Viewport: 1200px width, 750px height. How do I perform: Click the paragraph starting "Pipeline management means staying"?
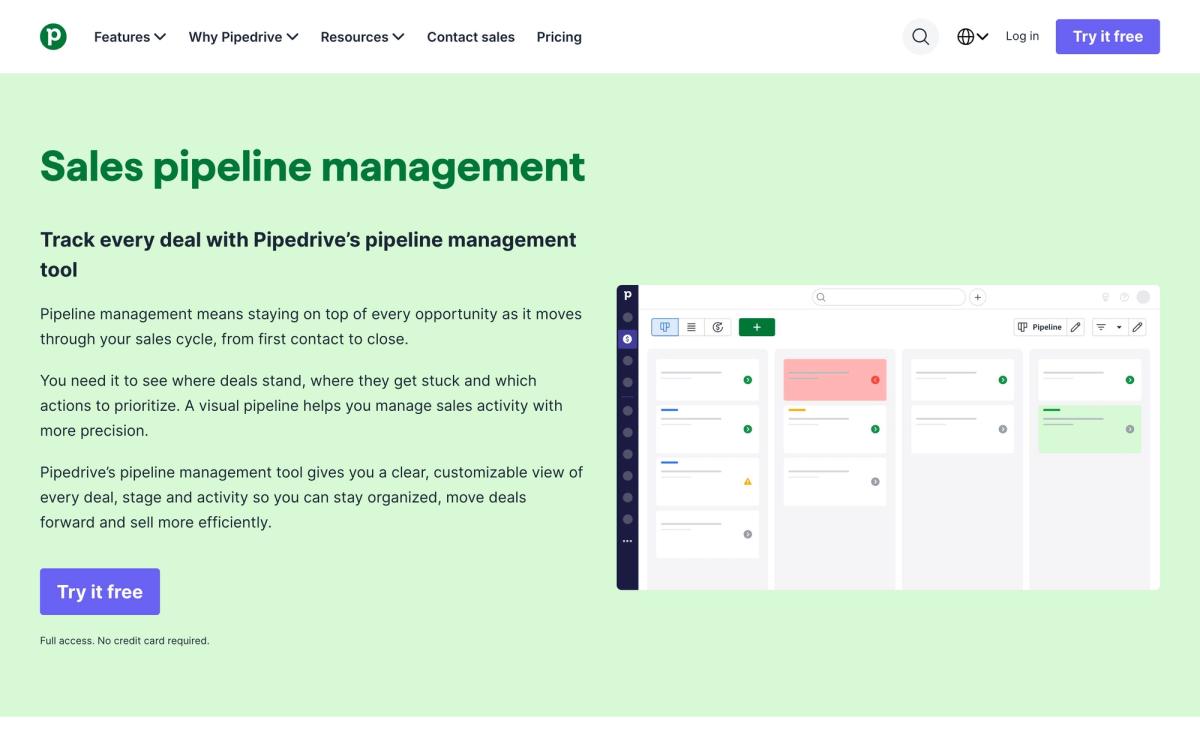[x=311, y=326]
